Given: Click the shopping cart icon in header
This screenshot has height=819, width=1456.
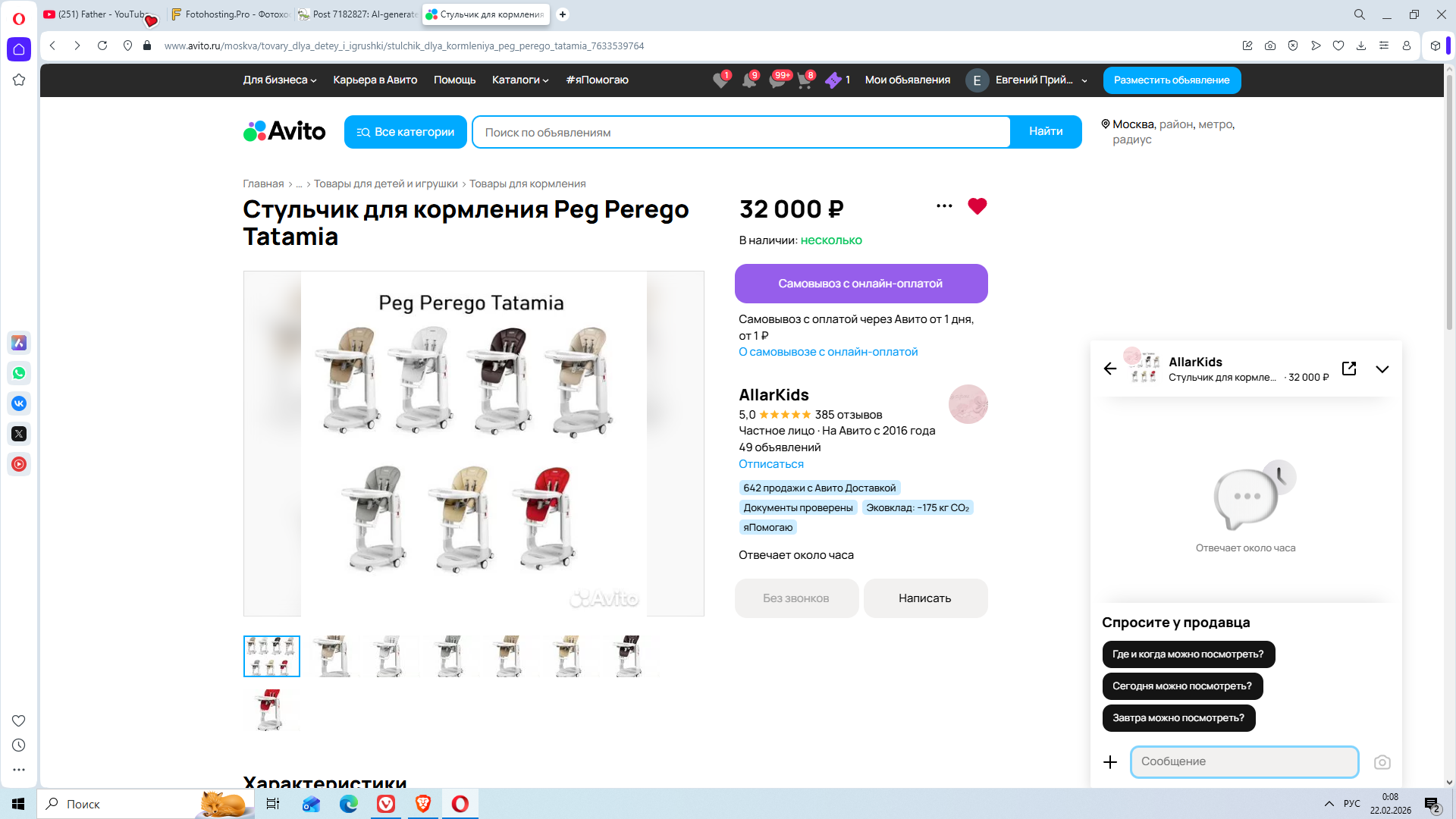Looking at the screenshot, I should pos(805,80).
